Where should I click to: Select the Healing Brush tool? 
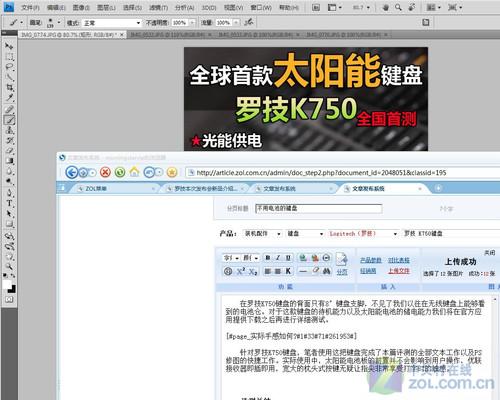[x=9, y=109]
